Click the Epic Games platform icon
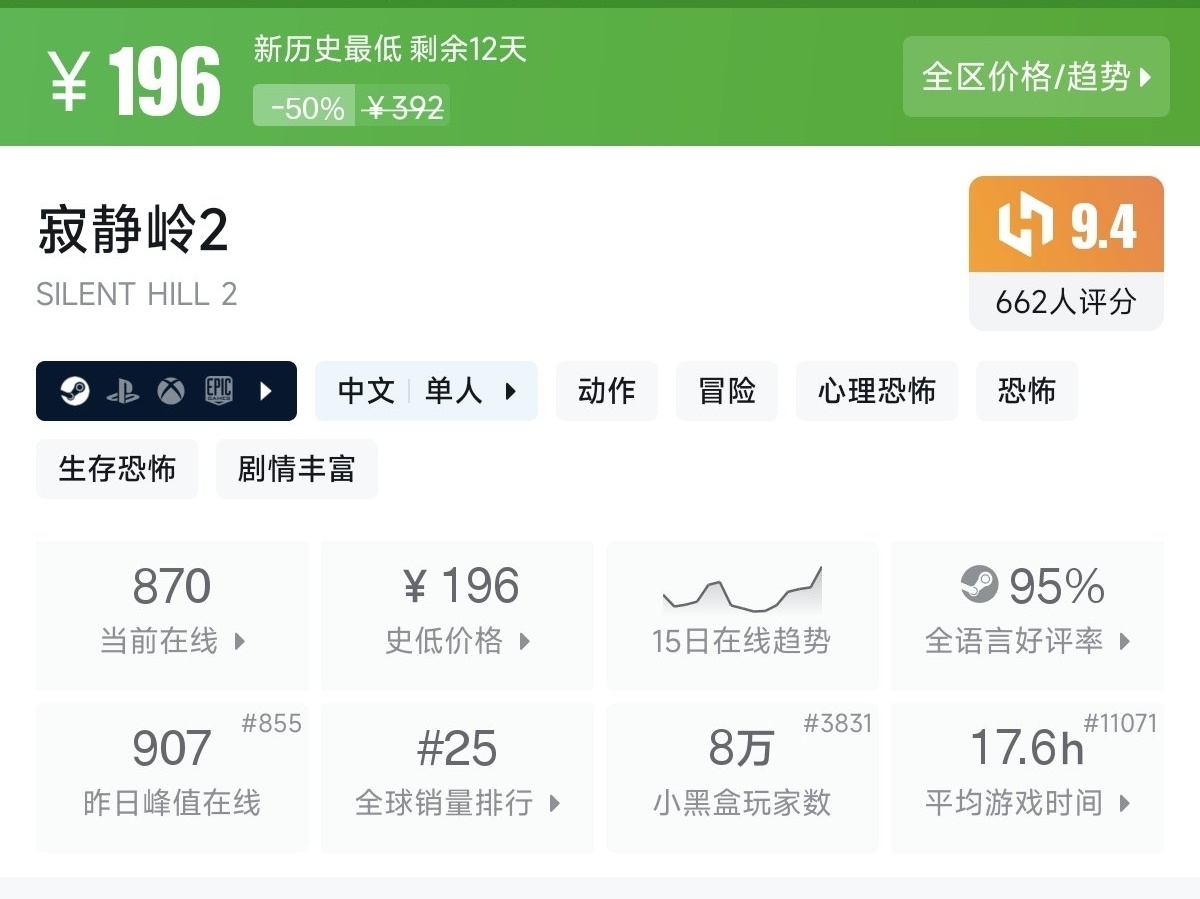Image resolution: width=1200 pixels, height=899 pixels. (x=219, y=391)
